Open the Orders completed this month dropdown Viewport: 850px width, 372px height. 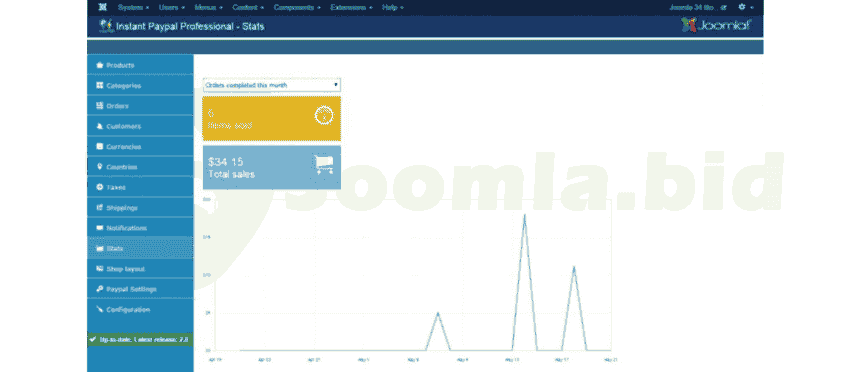tap(272, 85)
